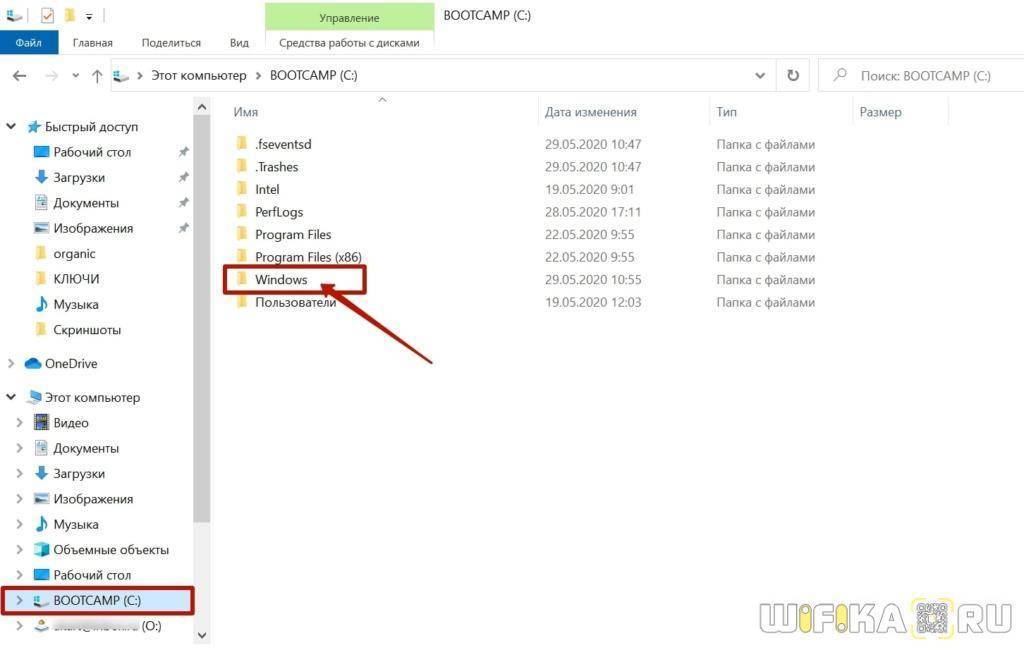Click the Windows folder icon

[241, 280]
